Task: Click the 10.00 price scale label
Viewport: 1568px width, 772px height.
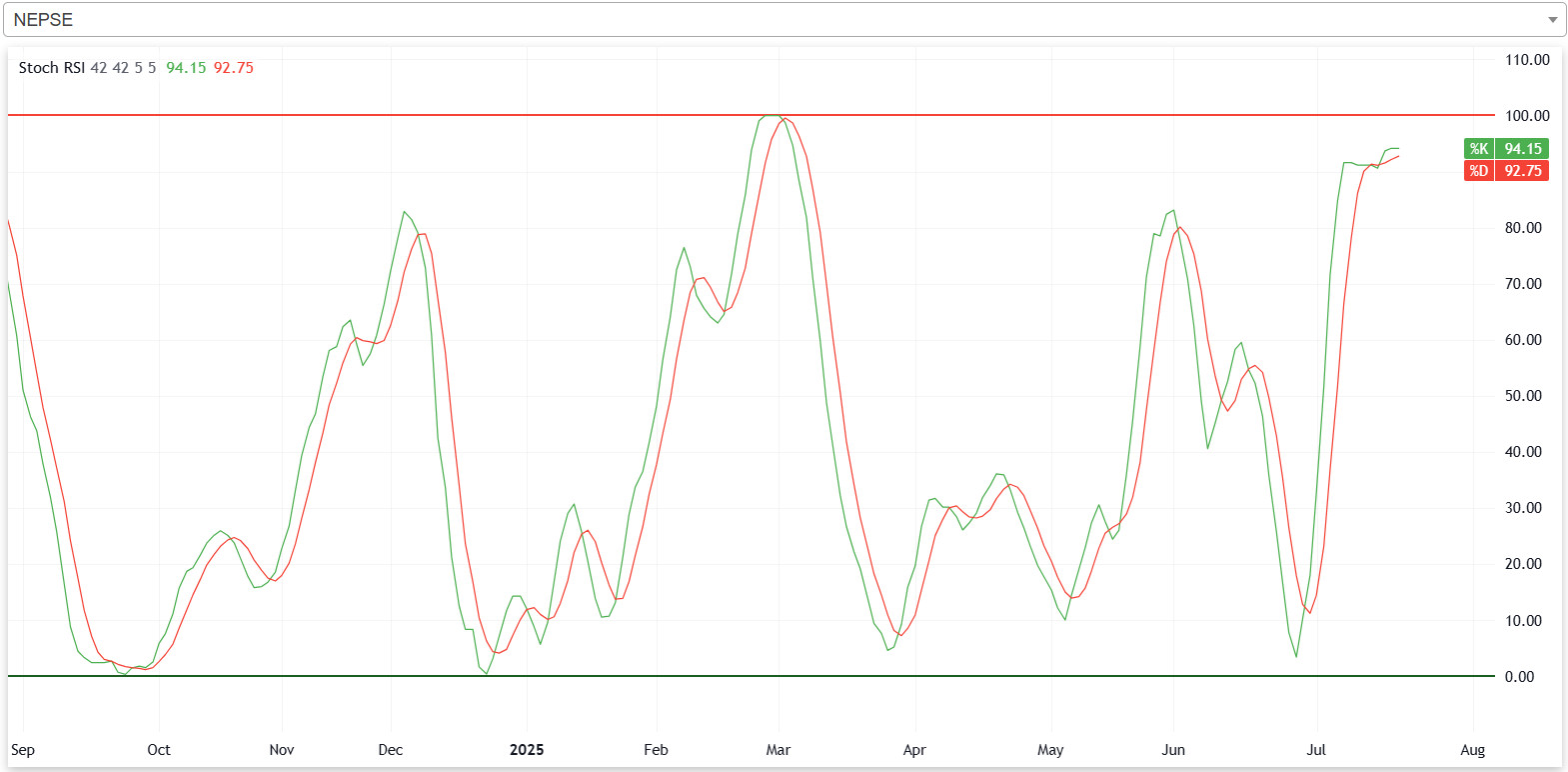Action: pos(1523,621)
